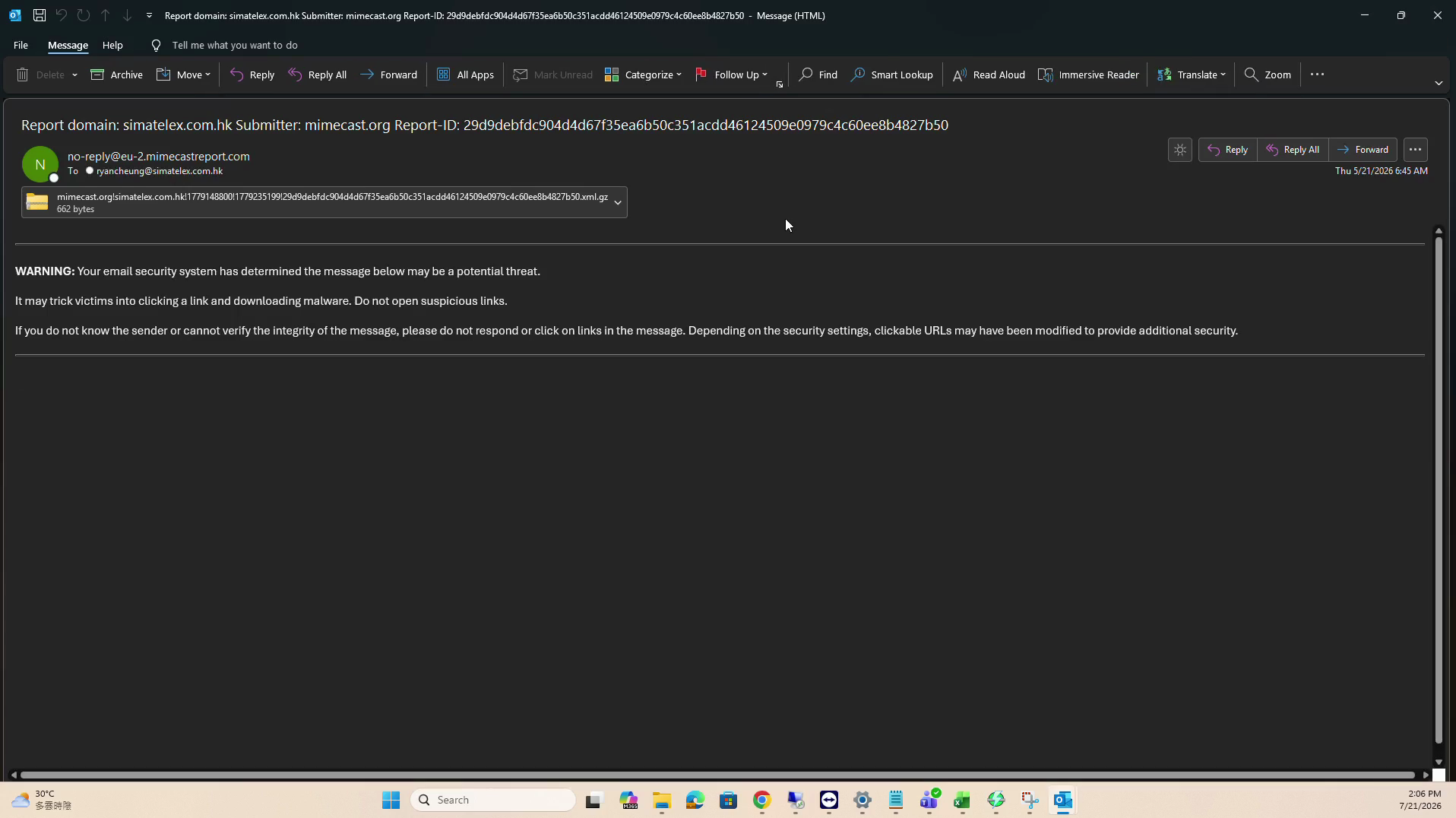The image size is (1456, 818).
Task: Click the ribbon Forward button
Action: click(x=388, y=75)
